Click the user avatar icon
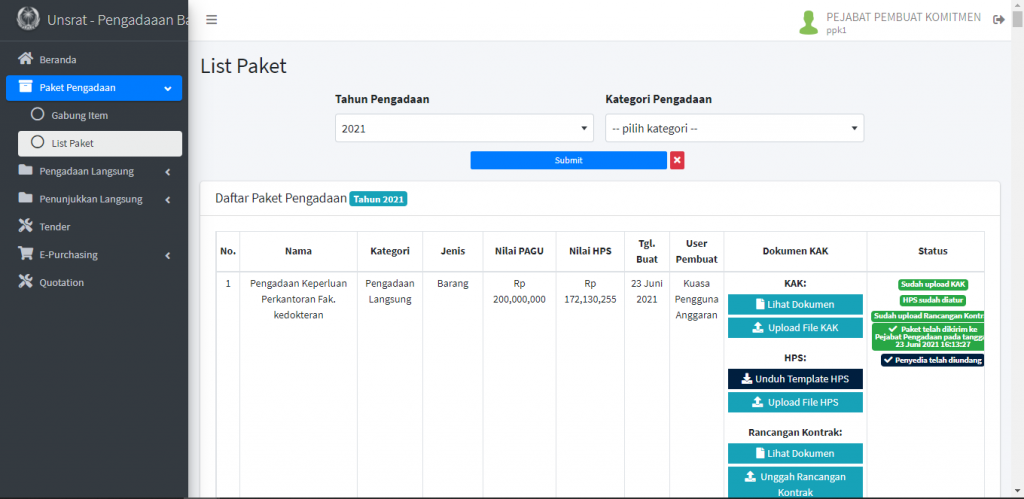 pyautogui.click(x=808, y=22)
